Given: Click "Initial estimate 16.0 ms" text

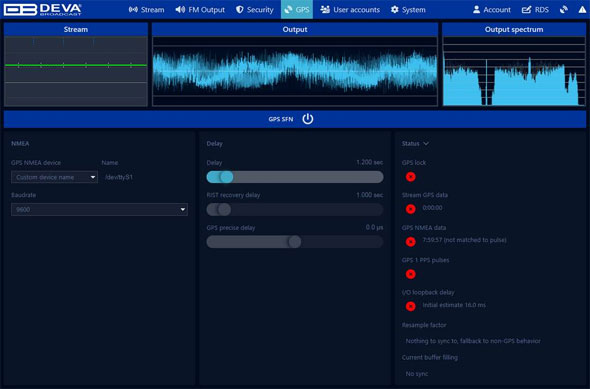Looking at the screenshot, I should (x=454, y=305).
